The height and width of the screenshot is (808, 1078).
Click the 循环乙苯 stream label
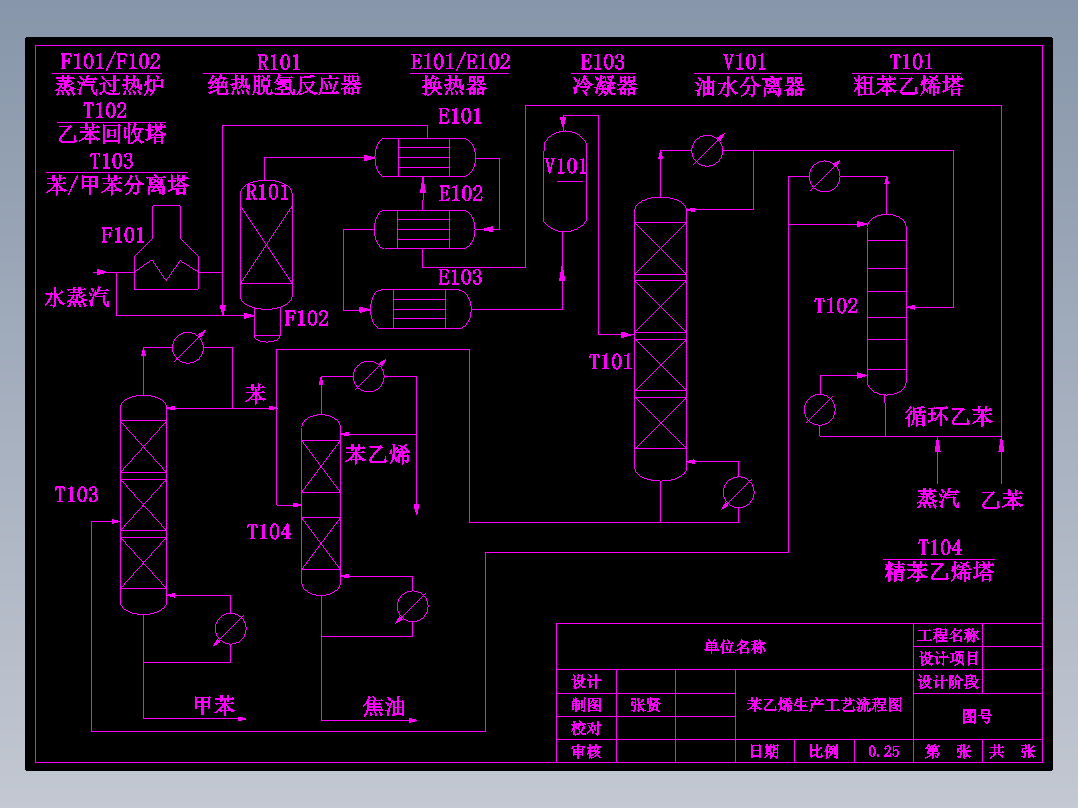(949, 416)
